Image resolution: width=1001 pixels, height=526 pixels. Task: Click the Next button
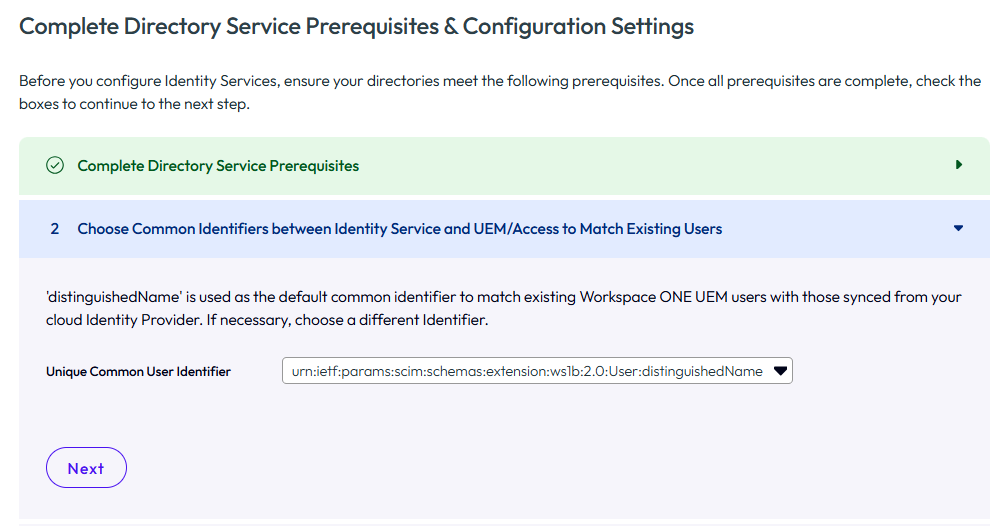86,468
